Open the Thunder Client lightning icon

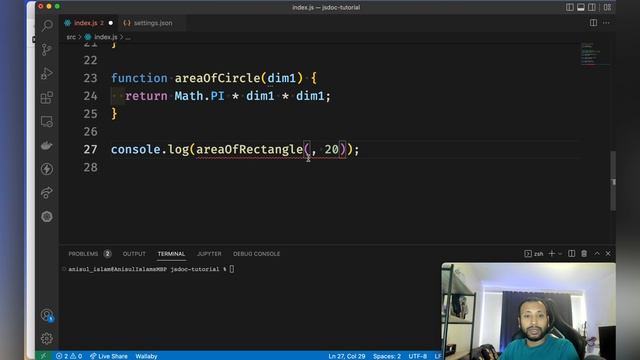coord(47,169)
